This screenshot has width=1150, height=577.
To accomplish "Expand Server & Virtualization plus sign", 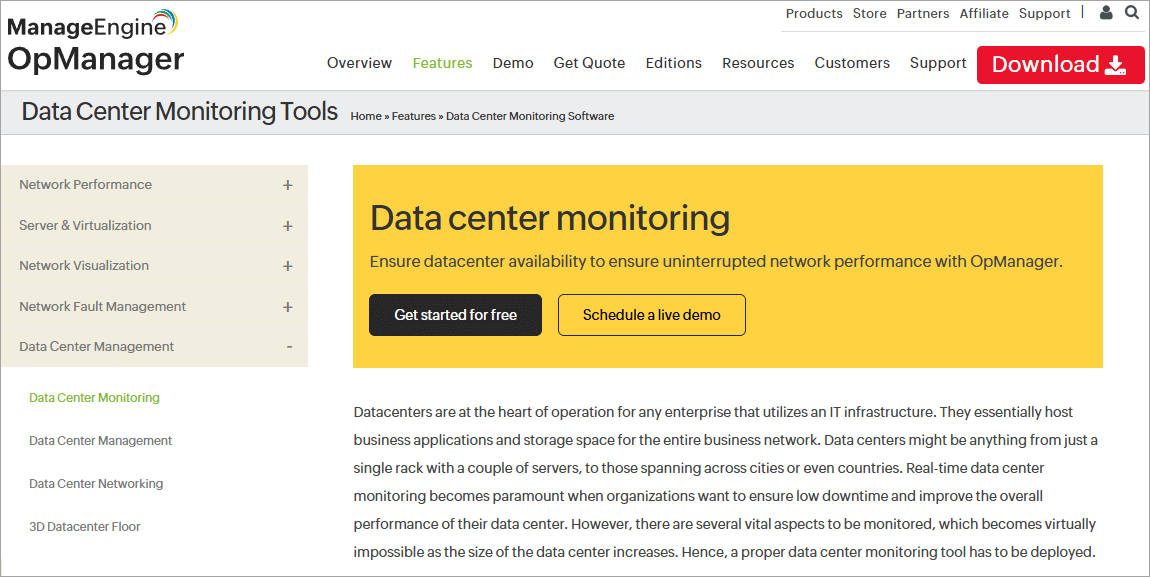I will [287, 226].
